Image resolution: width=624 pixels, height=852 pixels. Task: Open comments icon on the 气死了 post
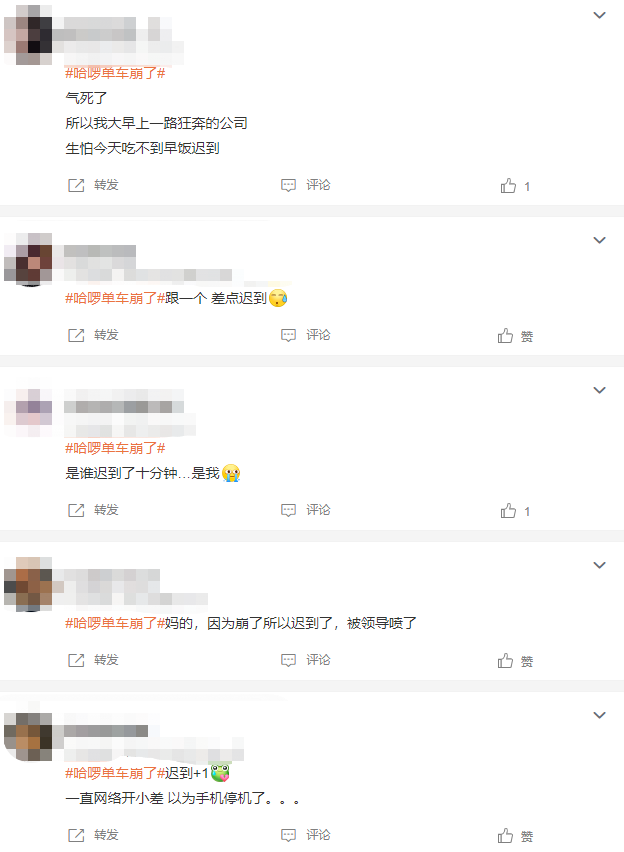pos(288,185)
